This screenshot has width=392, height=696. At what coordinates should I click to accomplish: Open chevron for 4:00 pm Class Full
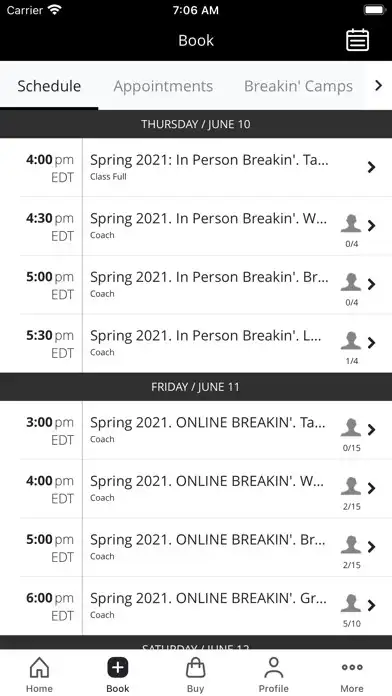click(x=372, y=167)
